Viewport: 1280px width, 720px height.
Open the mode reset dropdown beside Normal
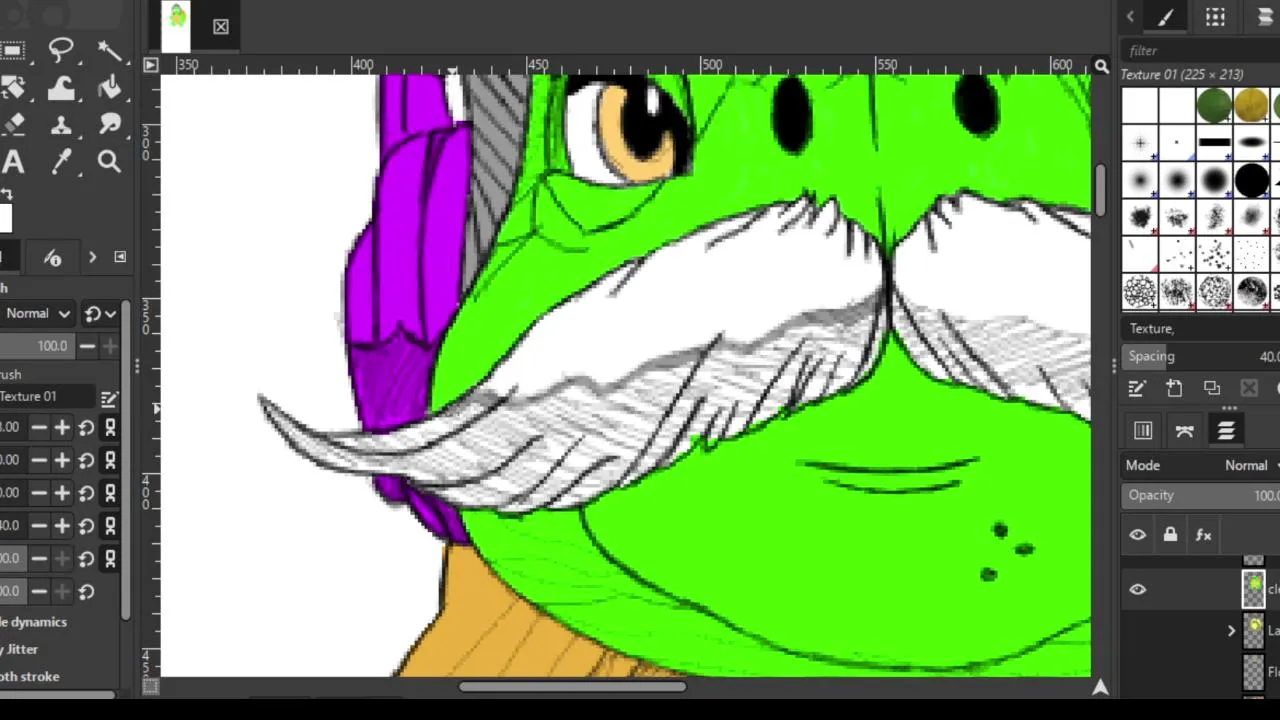click(x=100, y=313)
